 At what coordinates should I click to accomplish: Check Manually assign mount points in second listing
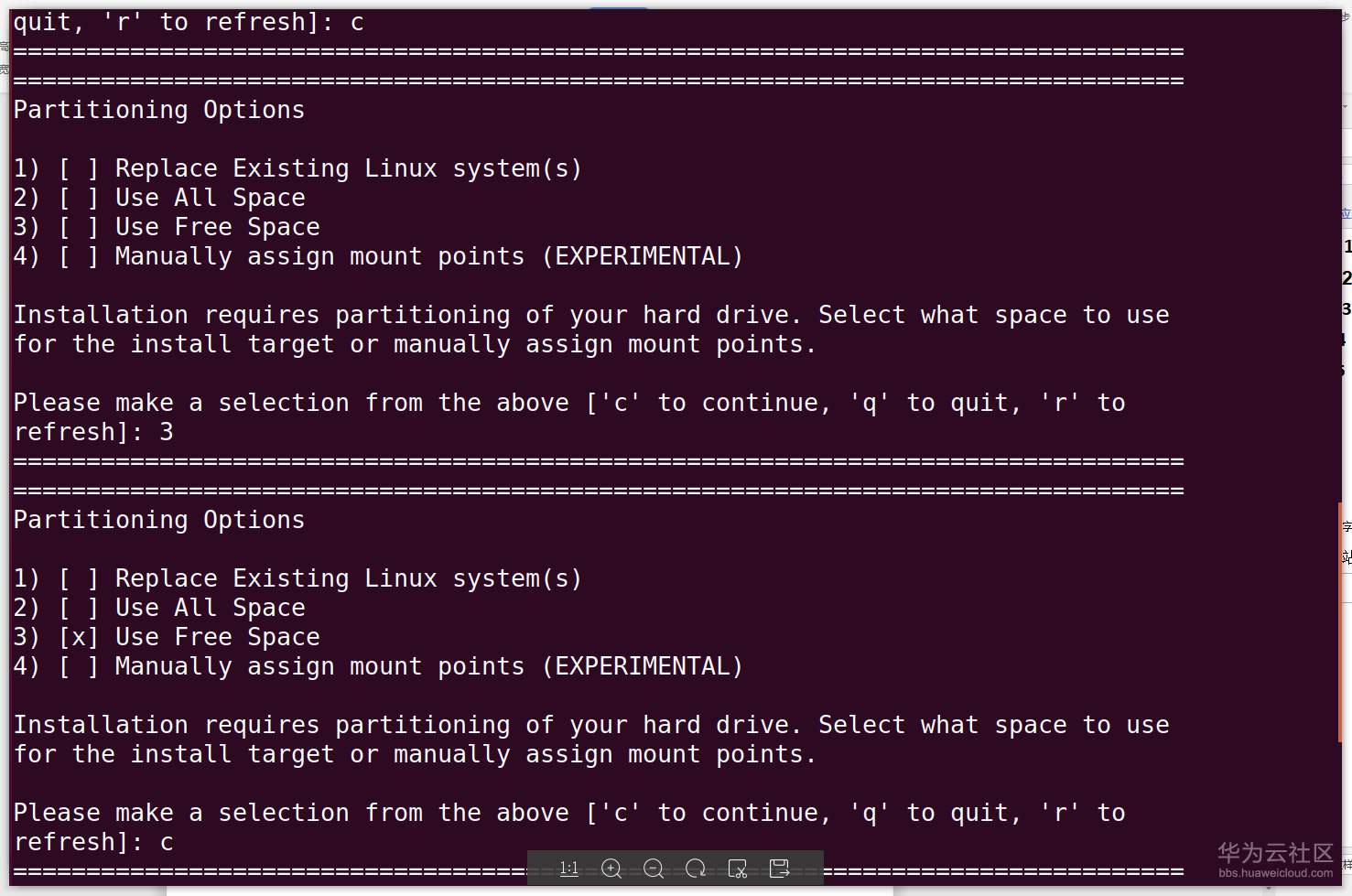(x=79, y=666)
